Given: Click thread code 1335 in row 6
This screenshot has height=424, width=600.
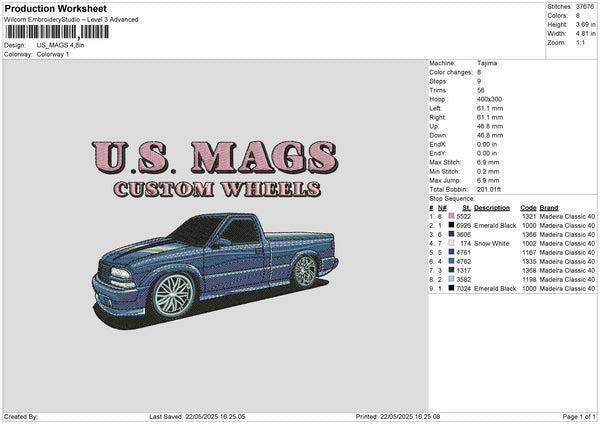Looking at the screenshot, I should (529, 261).
